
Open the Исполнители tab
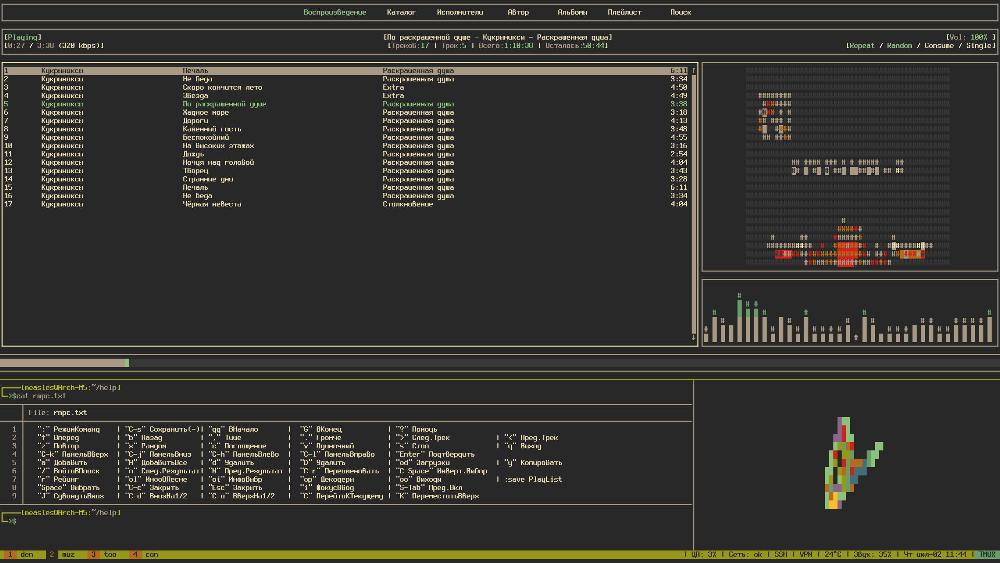tap(459, 12)
